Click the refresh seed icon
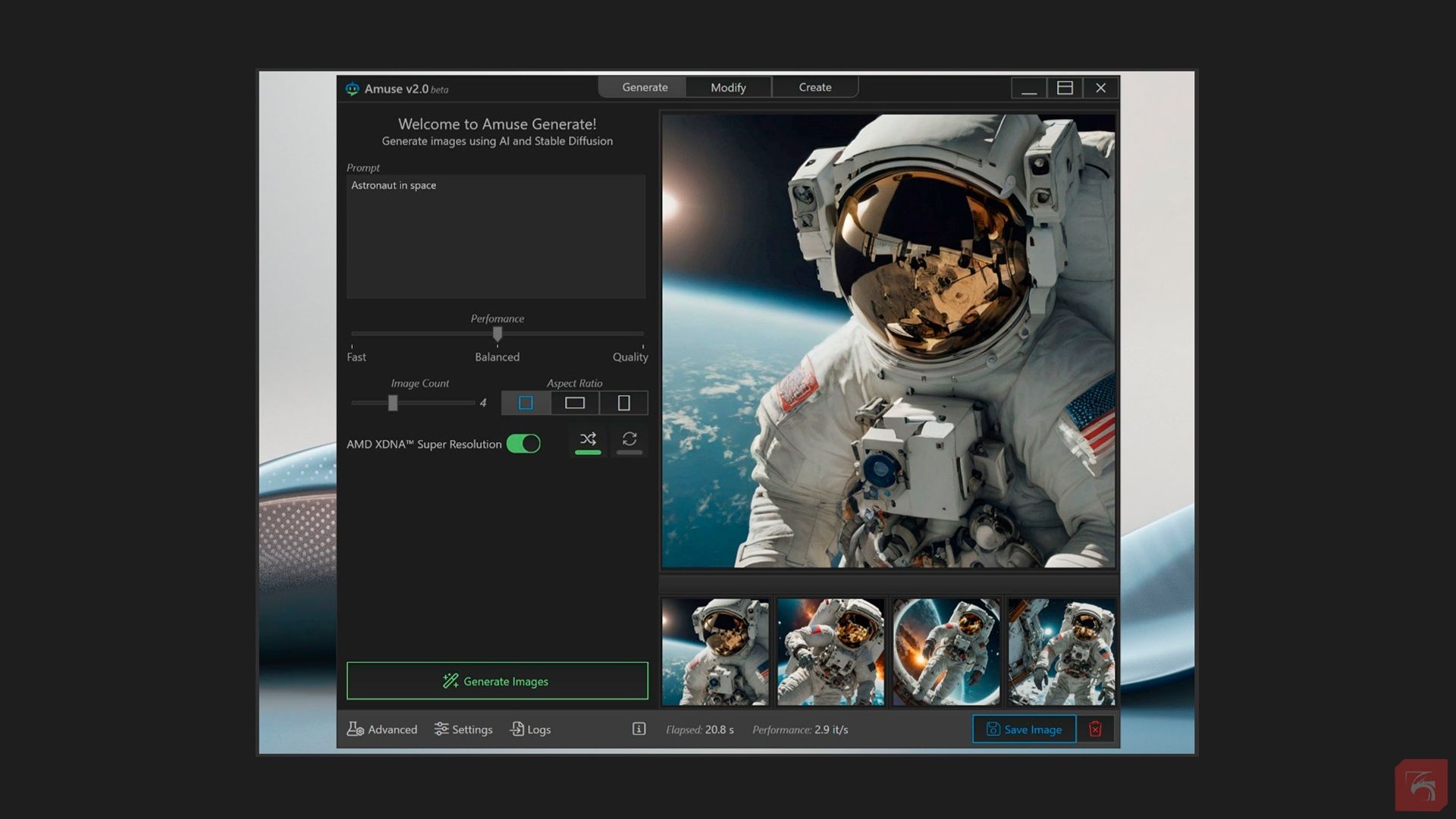 point(629,439)
